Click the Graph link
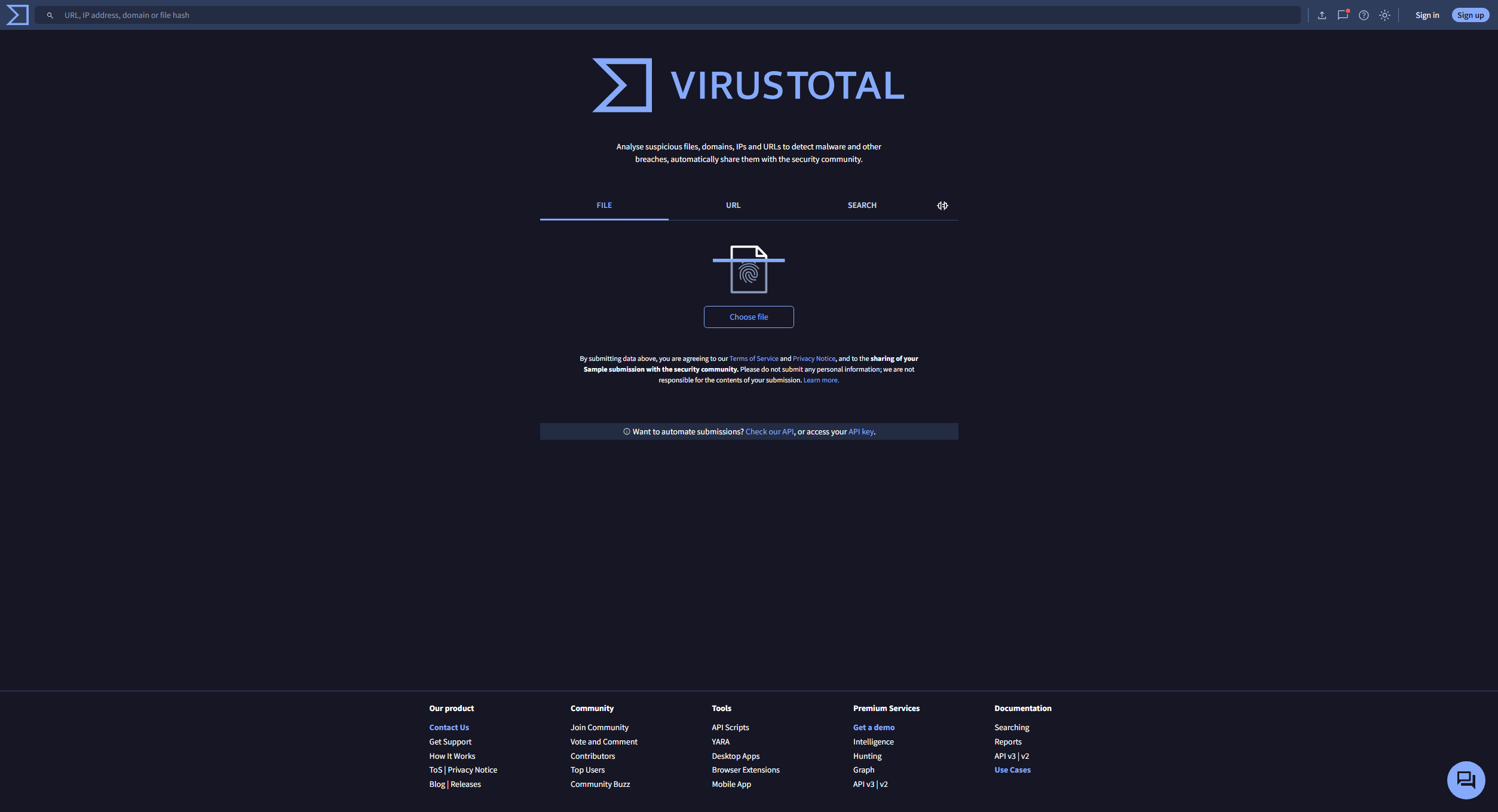 pyautogui.click(x=863, y=770)
